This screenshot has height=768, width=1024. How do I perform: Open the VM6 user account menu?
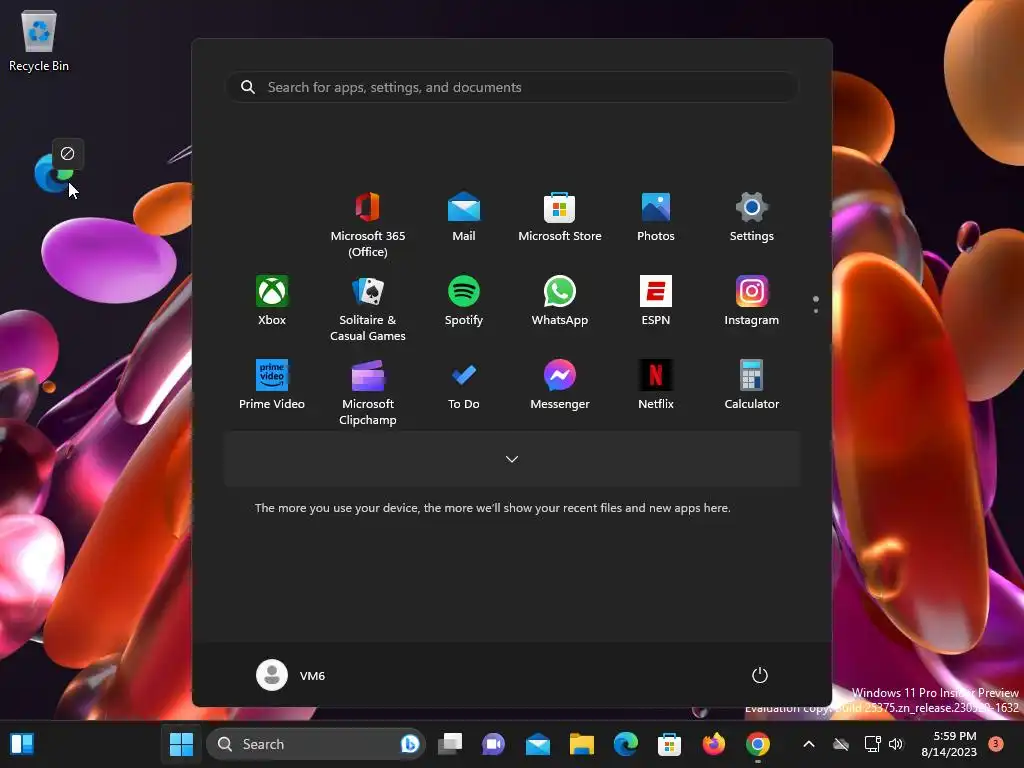tap(291, 675)
